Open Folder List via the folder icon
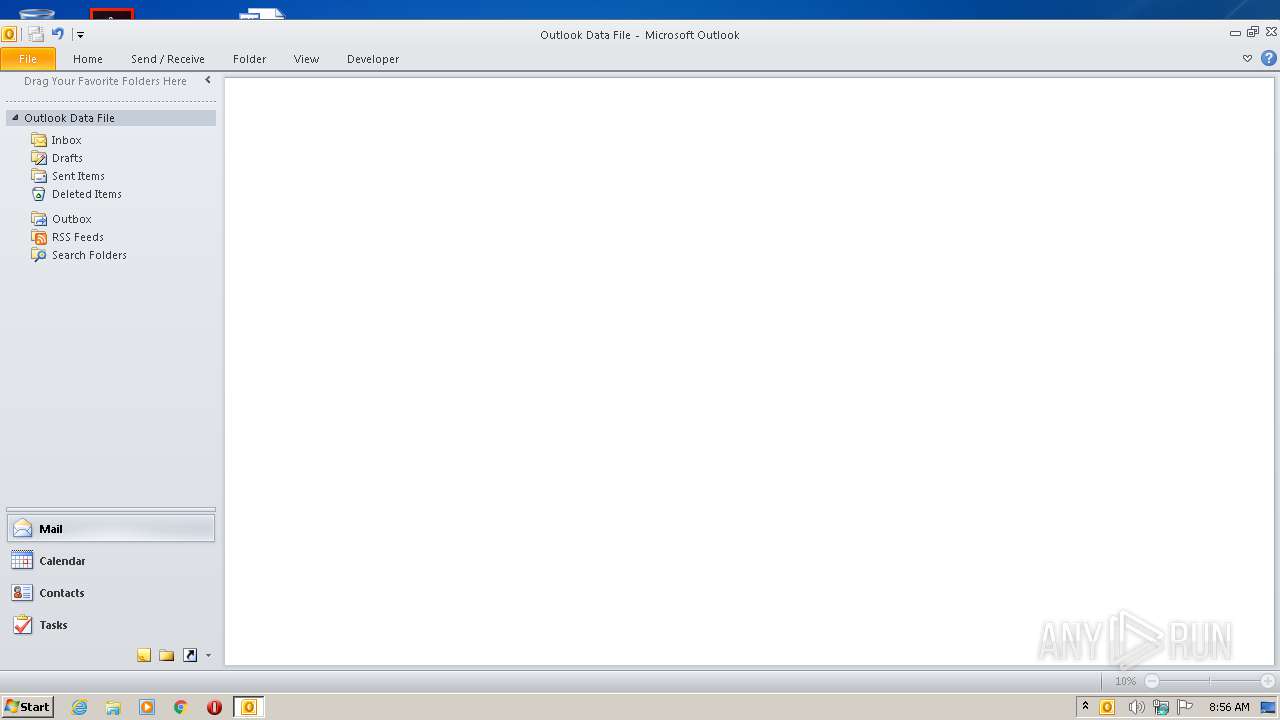Screen dimensions: 1280x720 click(x=167, y=656)
